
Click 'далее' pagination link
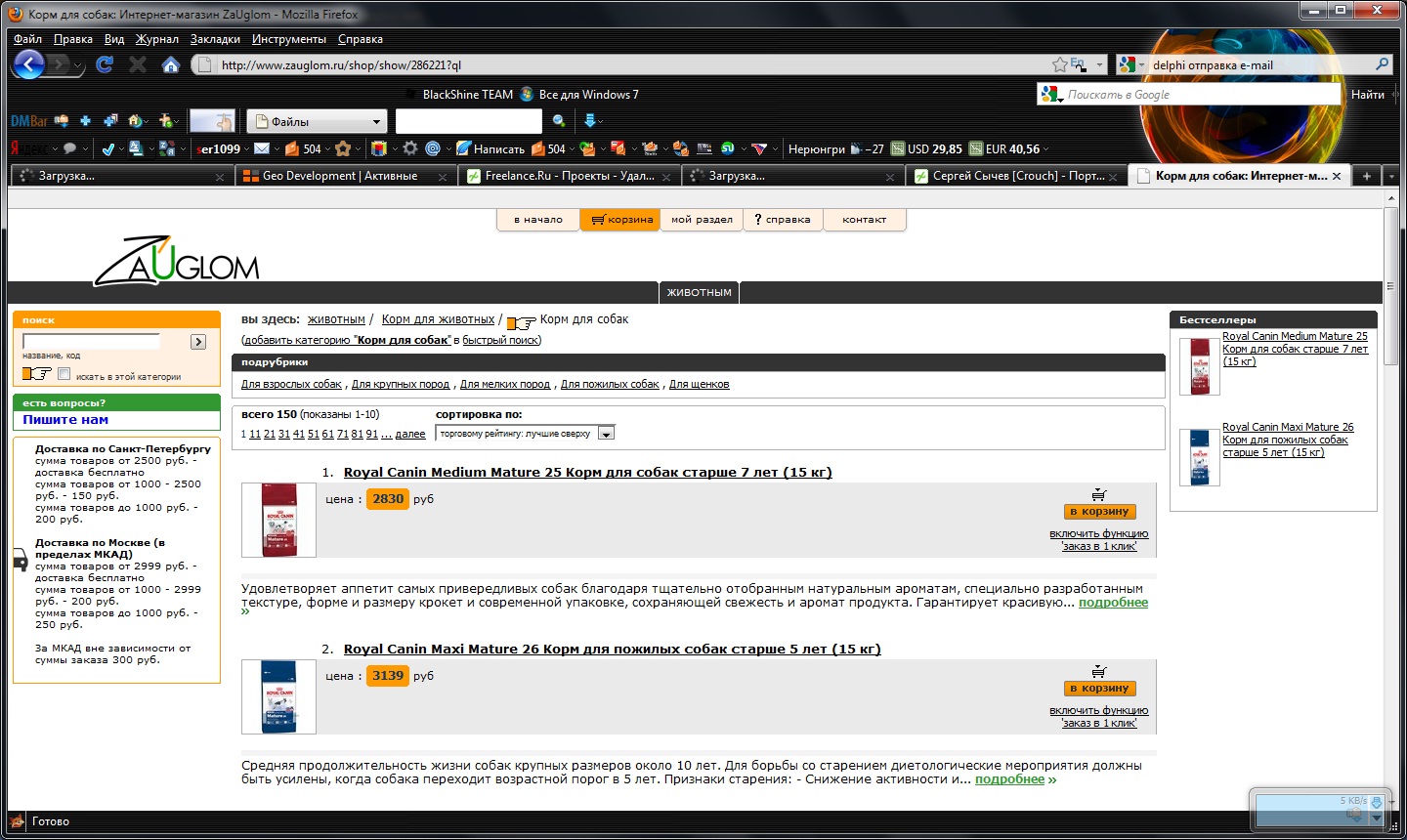point(410,435)
